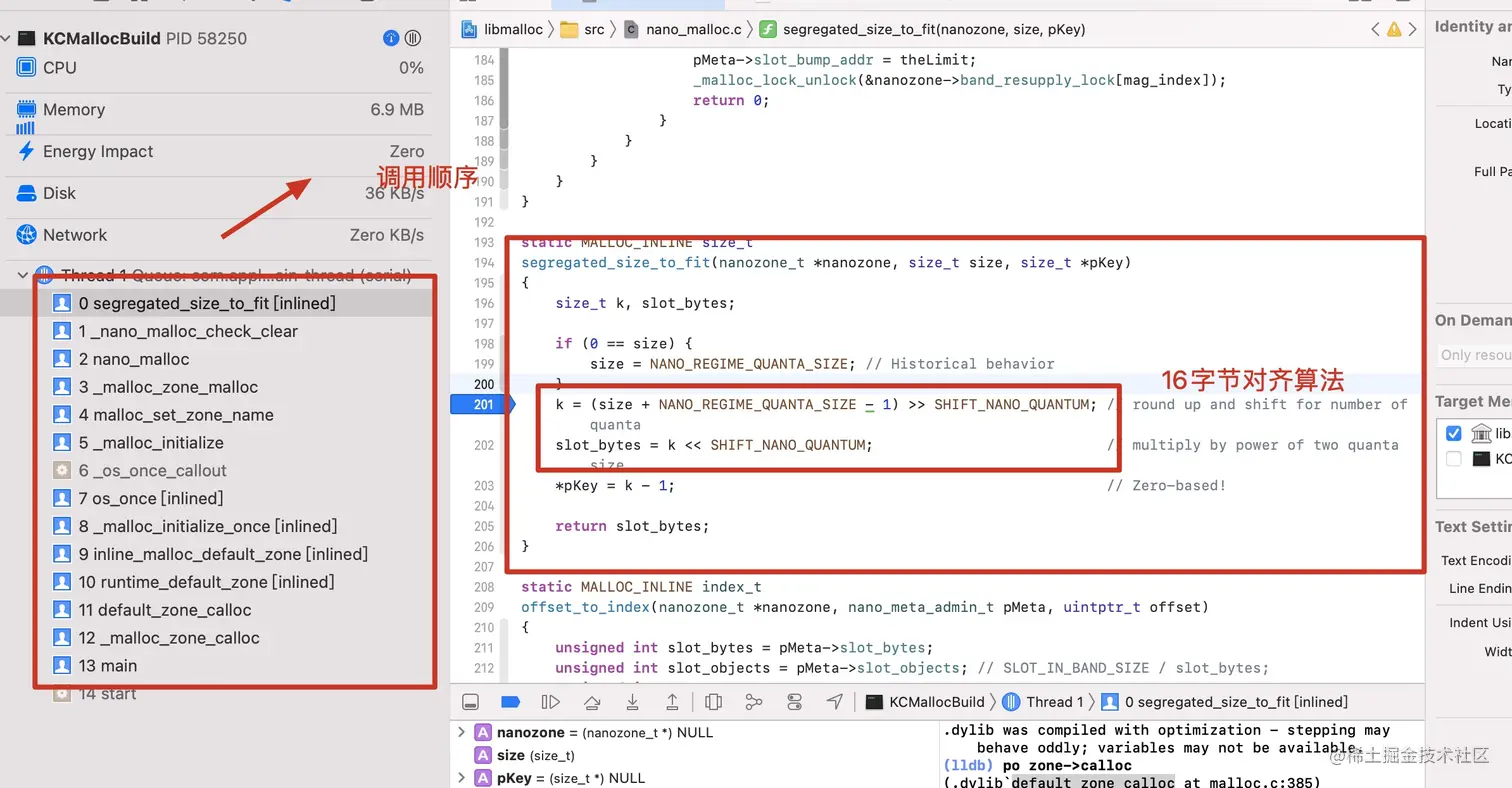
Task: Collapse Thread 1 in the debug navigator
Action: [22, 275]
